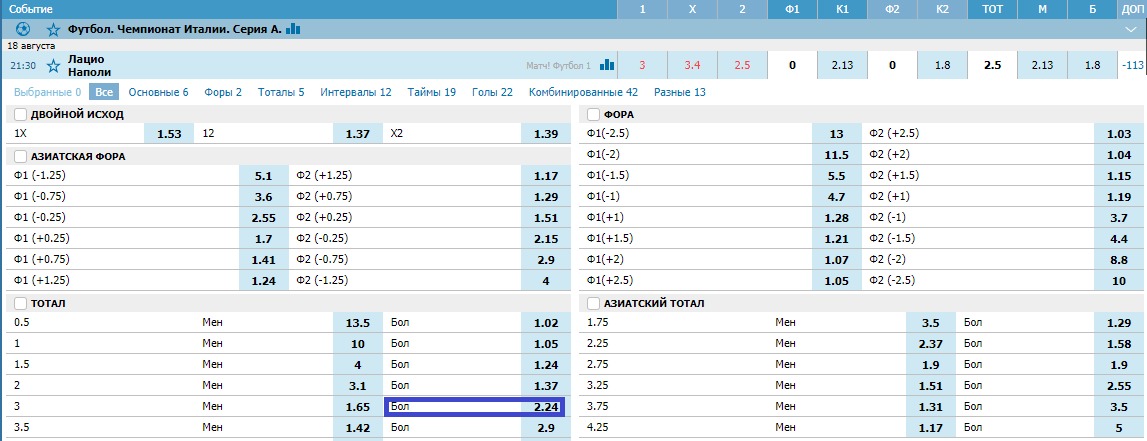Image resolution: width=1147 pixels, height=441 pixels.
Task: Favorite the Serie A league with star icon
Action: 53,29
